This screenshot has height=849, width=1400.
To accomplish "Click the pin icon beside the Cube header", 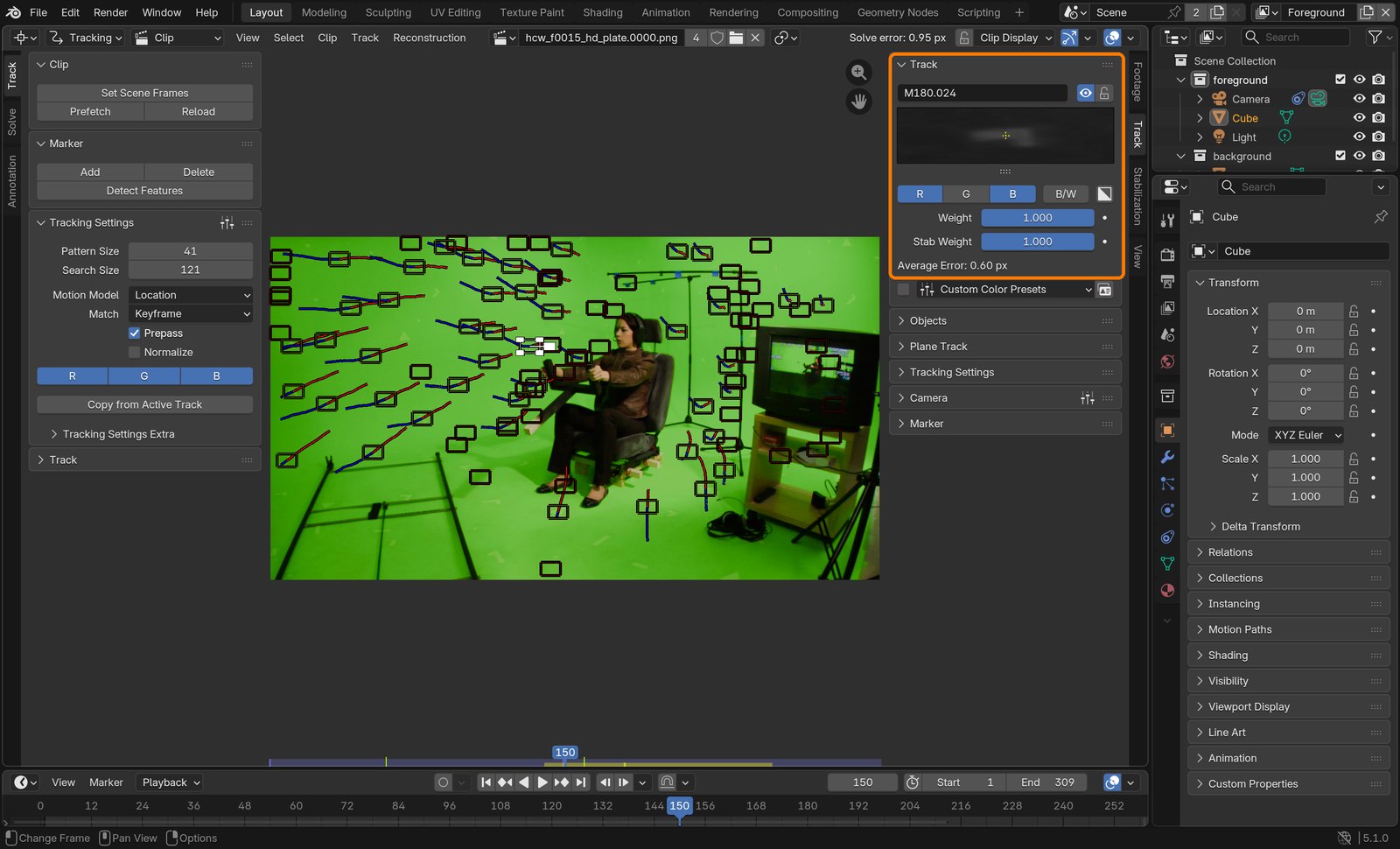I will coord(1381,216).
